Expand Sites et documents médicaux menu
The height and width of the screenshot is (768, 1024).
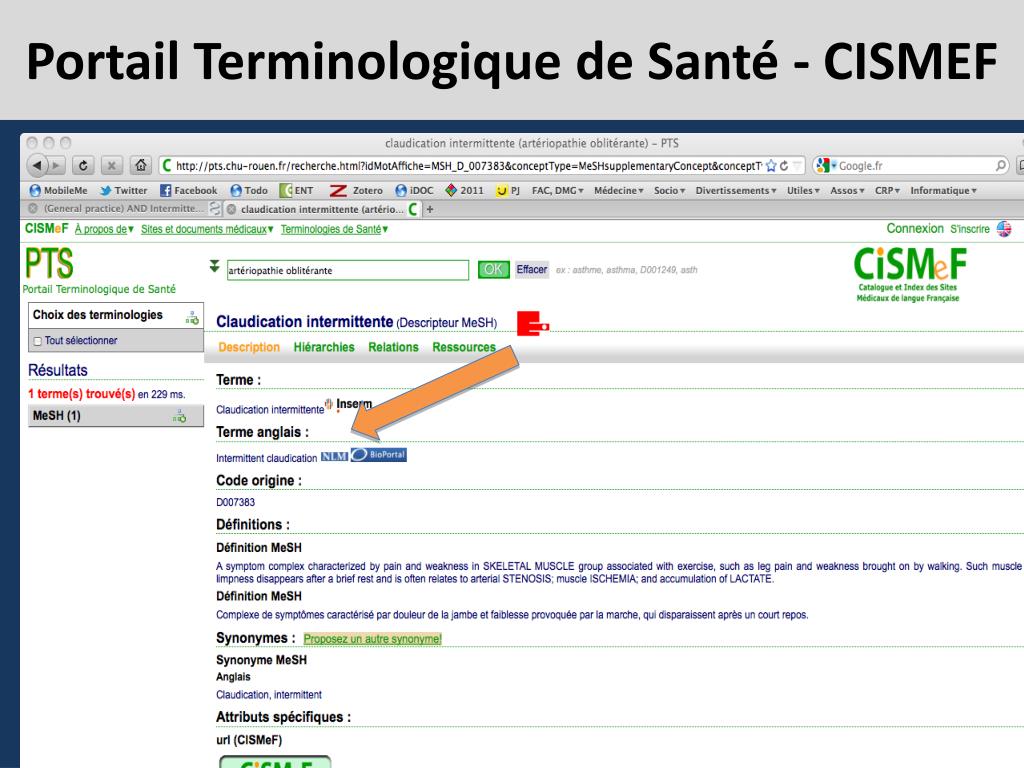click(x=207, y=229)
